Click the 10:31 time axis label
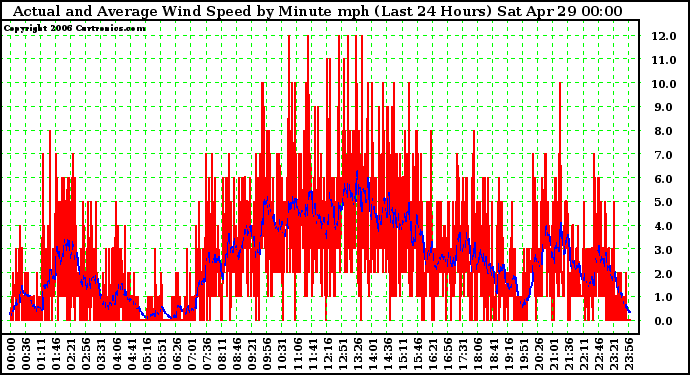This screenshot has width=690, height=375. (282, 354)
